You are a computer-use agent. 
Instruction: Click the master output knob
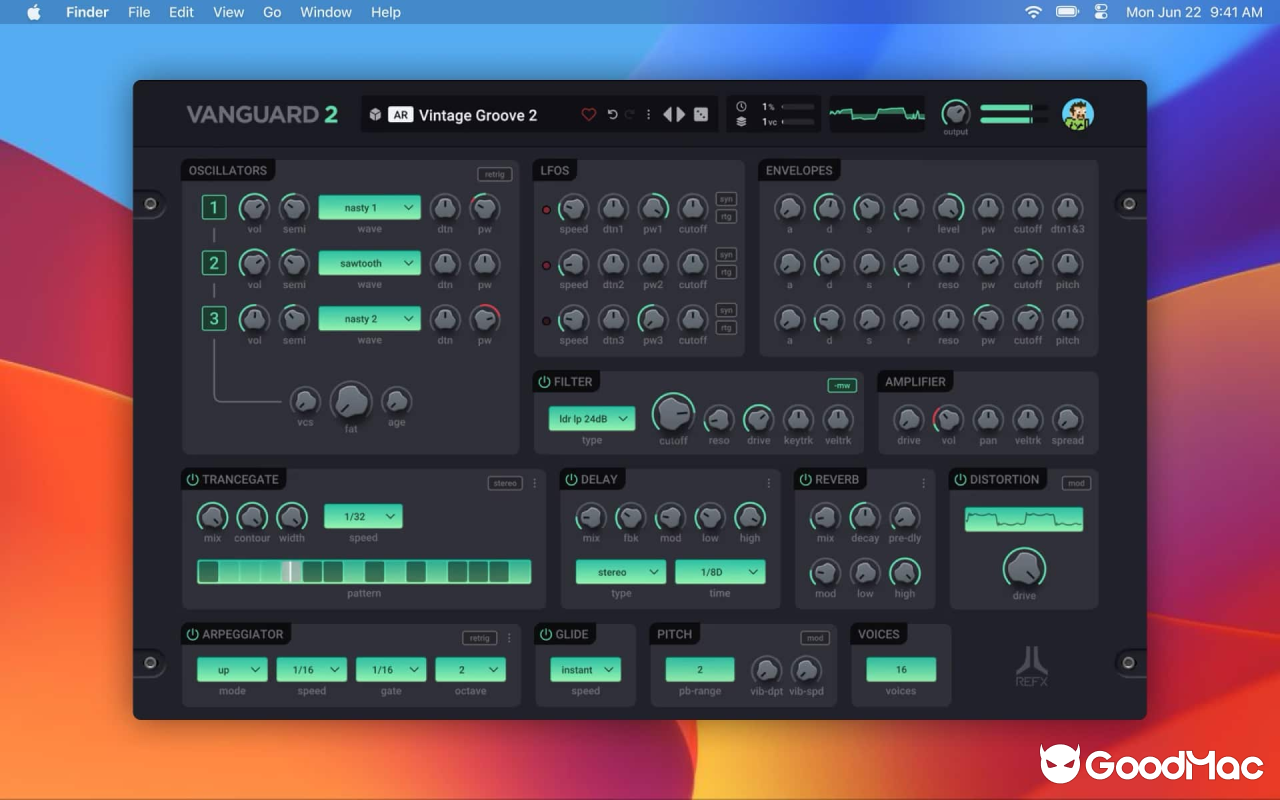956,113
